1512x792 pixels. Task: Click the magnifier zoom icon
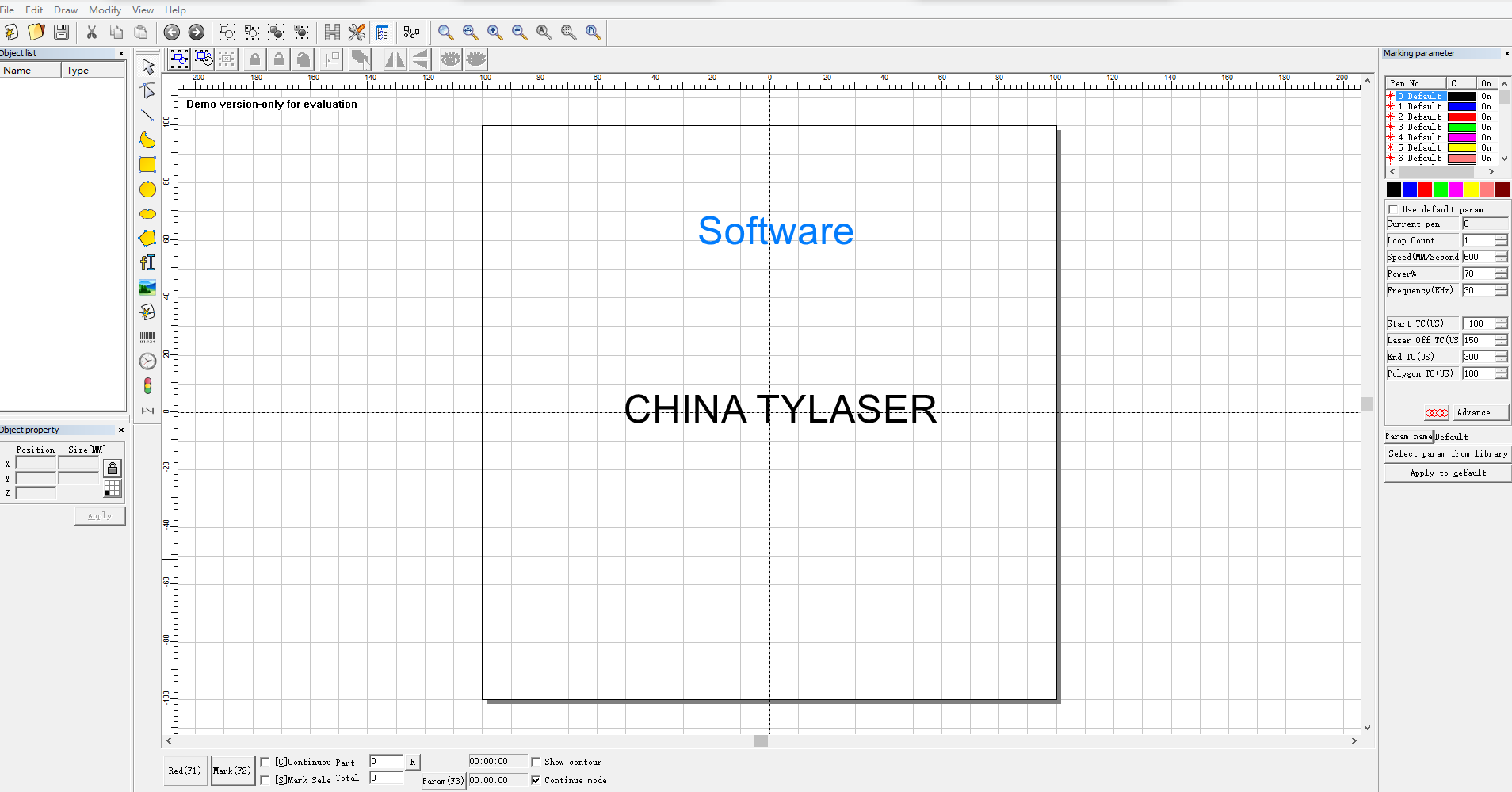click(x=445, y=32)
